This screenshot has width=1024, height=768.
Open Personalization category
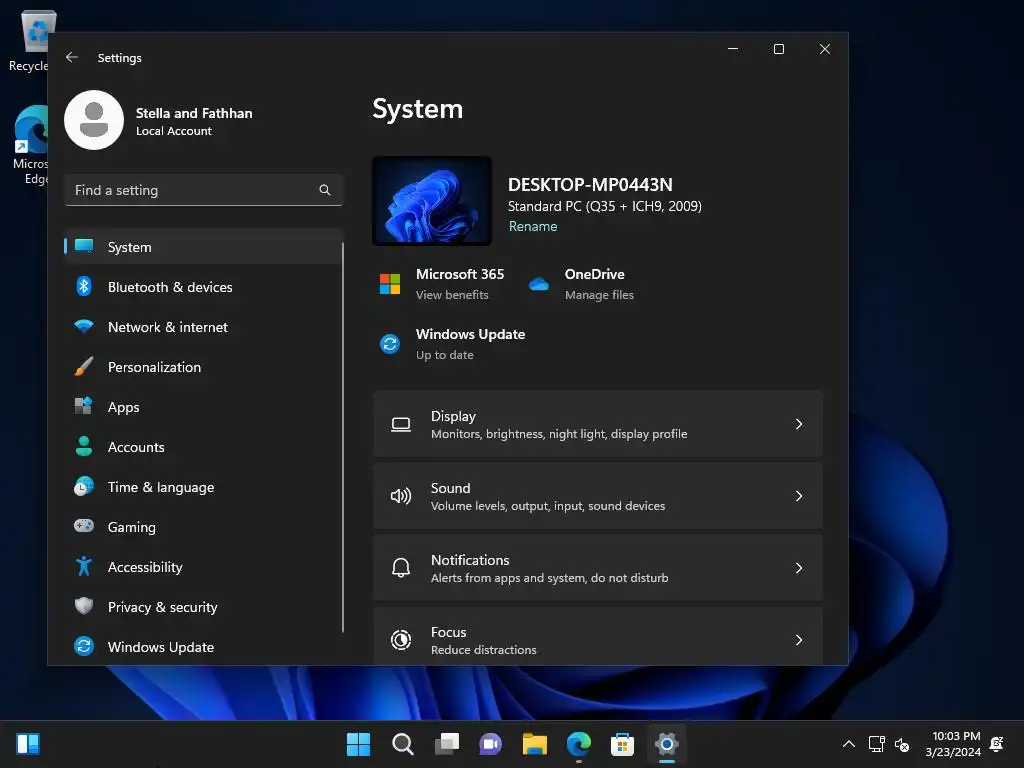point(202,366)
